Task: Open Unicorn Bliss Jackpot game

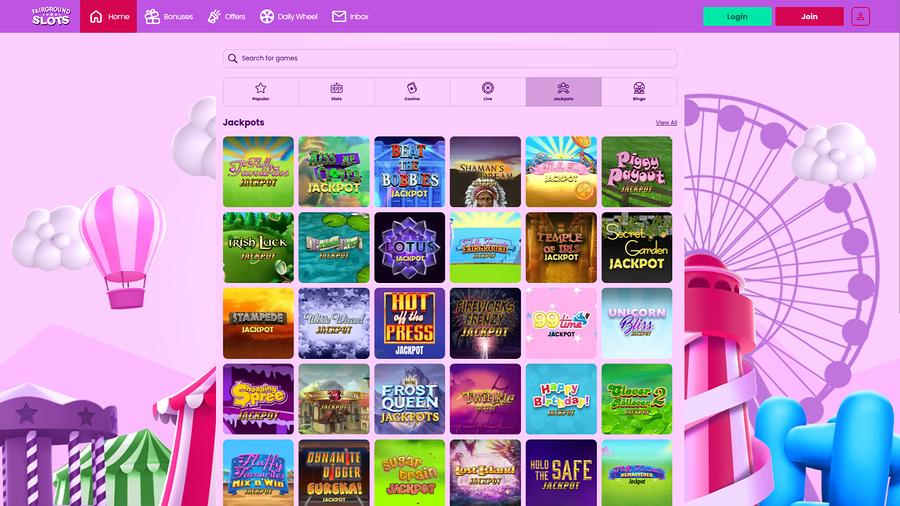Action: (637, 323)
